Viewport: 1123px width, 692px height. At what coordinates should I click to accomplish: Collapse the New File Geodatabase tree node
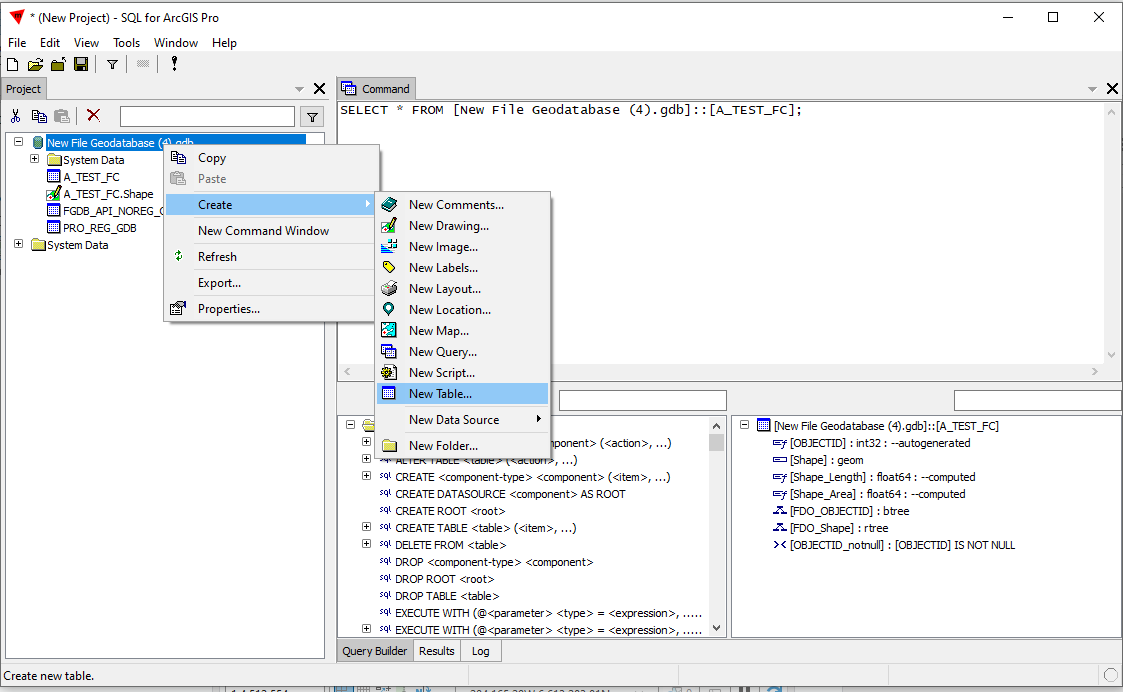click(x=19, y=143)
